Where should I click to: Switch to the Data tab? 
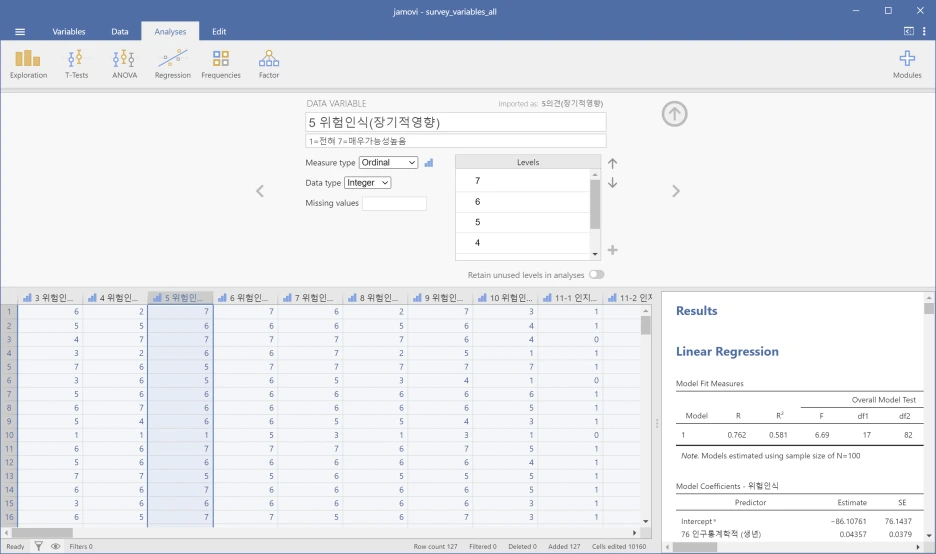[x=119, y=32]
